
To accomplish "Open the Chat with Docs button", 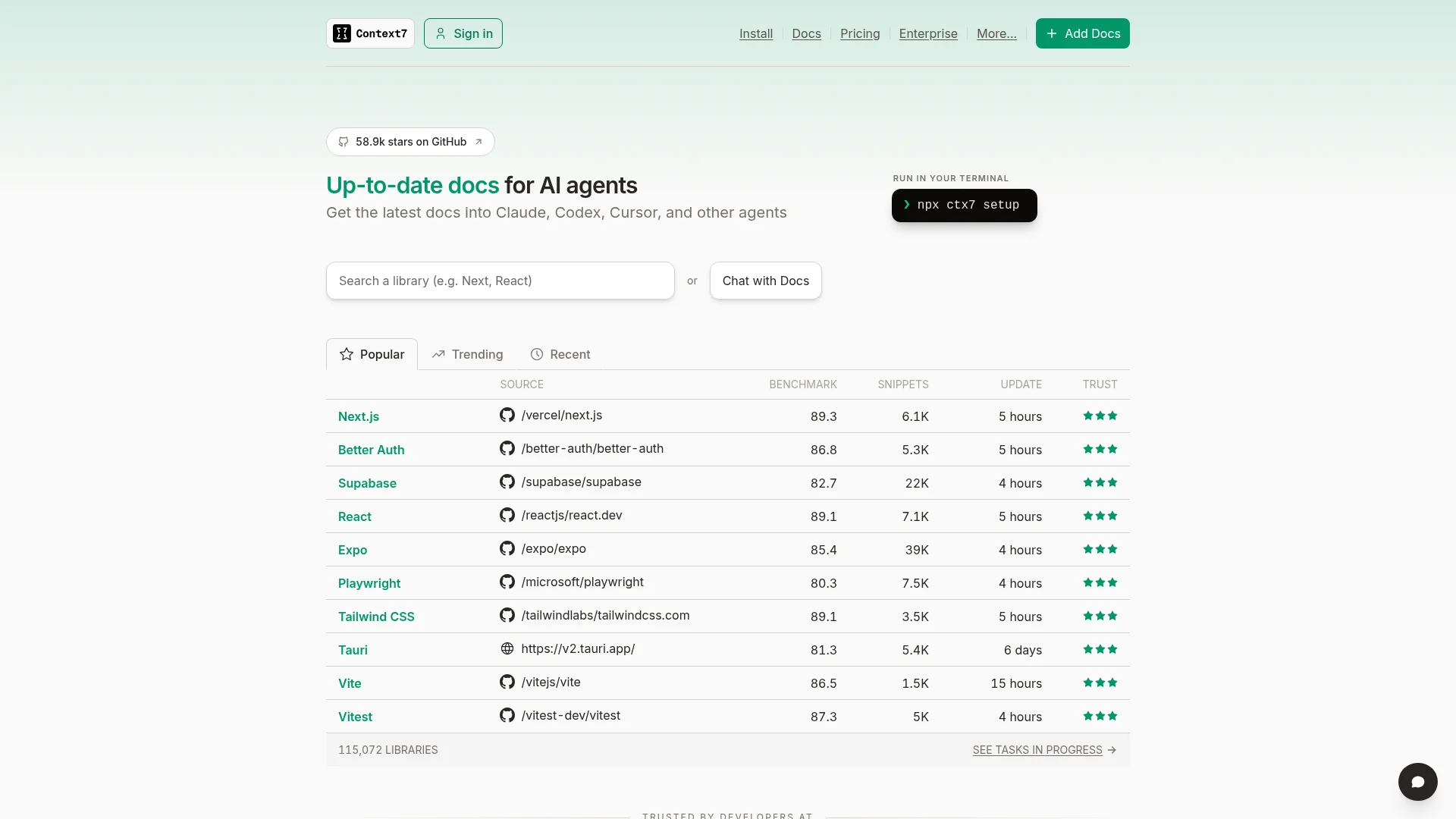I will click(765, 281).
